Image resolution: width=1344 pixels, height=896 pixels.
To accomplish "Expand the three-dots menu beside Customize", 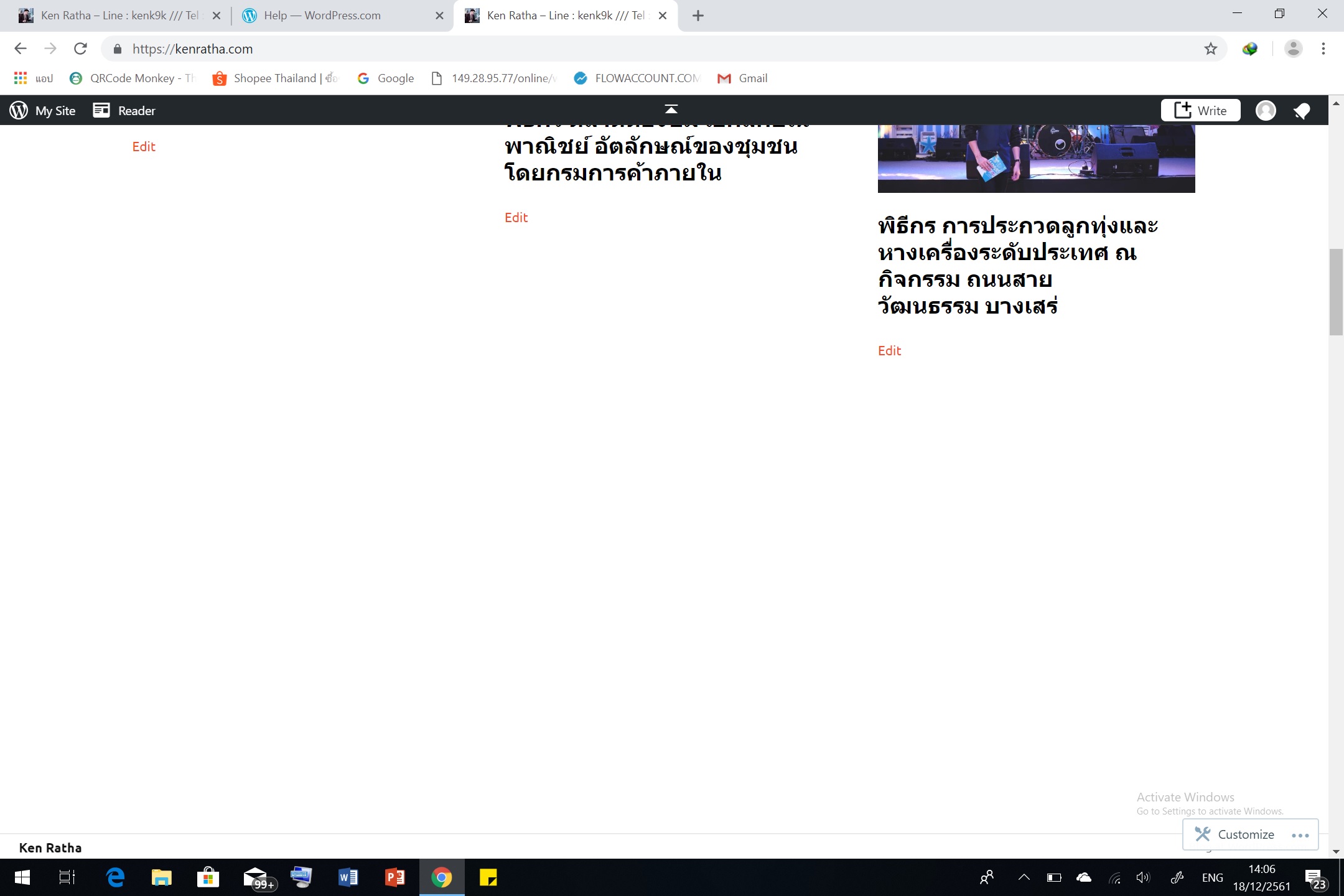I will click(1300, 835).
